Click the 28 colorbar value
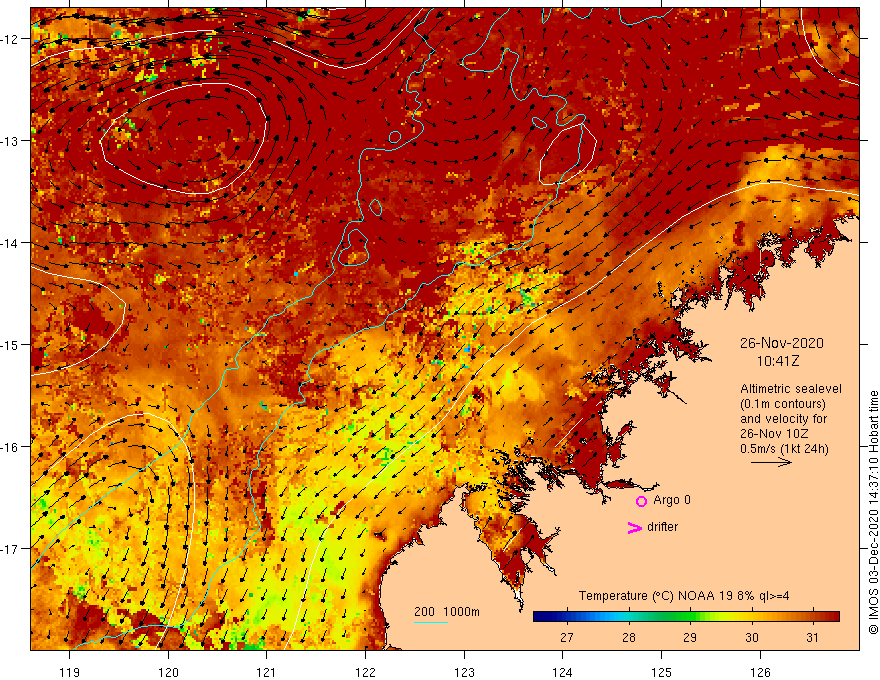880x680 pixels. pyautogui.click(x=629, y=637)
